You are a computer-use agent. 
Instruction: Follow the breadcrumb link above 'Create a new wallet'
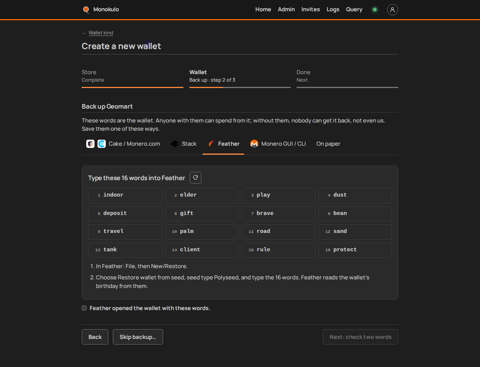(x=101, y=33)
